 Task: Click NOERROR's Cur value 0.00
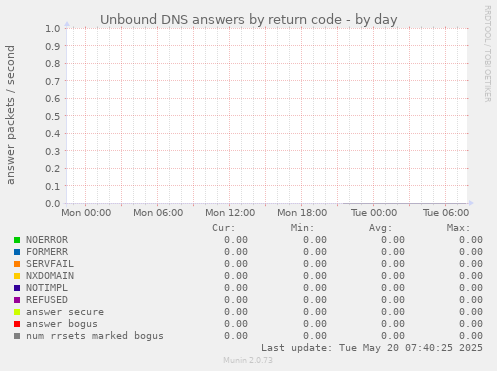(236, 240)
